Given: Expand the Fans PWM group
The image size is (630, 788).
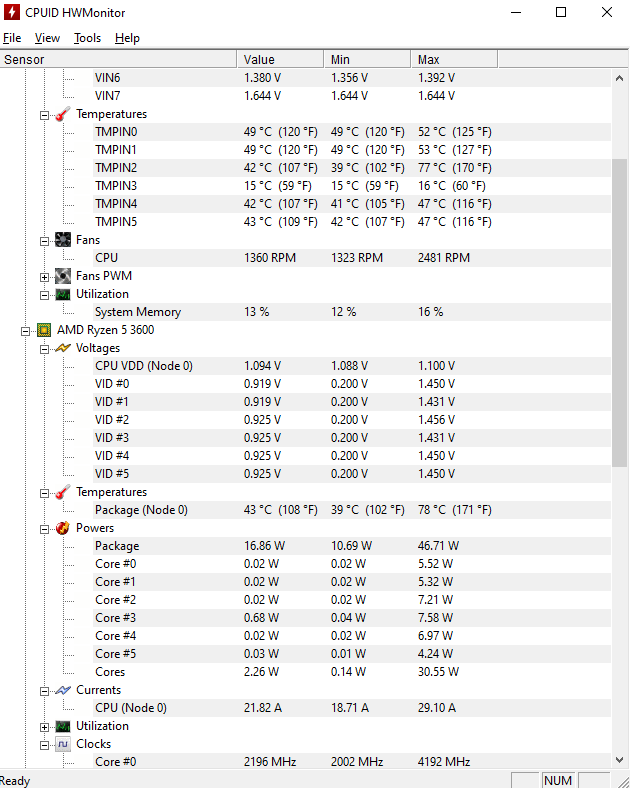Looking at the screenshot, I should tap(45, 277).
